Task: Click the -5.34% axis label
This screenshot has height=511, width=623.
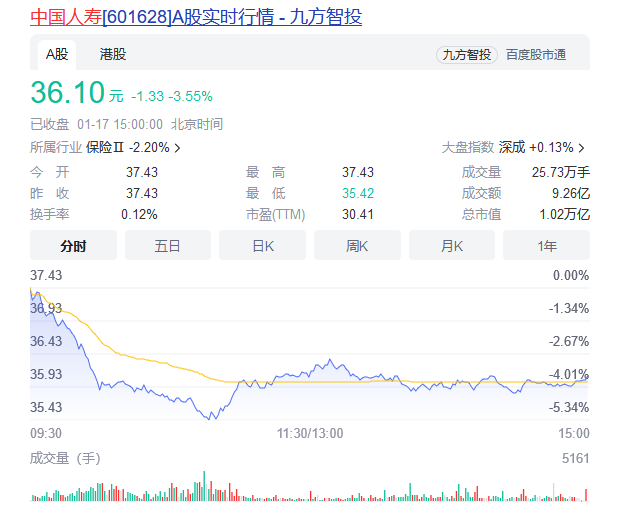Action: (x=569, y=407)
